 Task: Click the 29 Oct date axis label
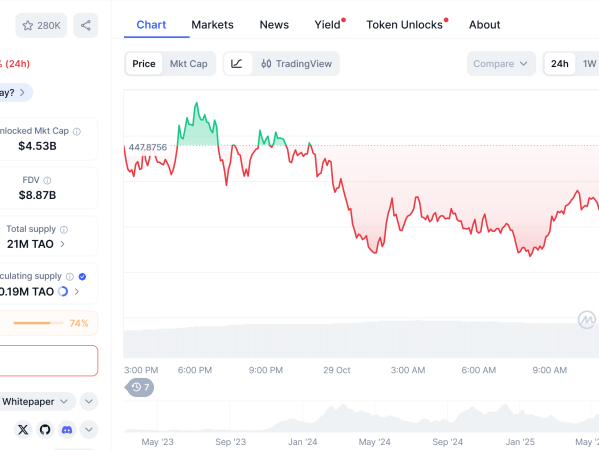(x=337, y=370)
